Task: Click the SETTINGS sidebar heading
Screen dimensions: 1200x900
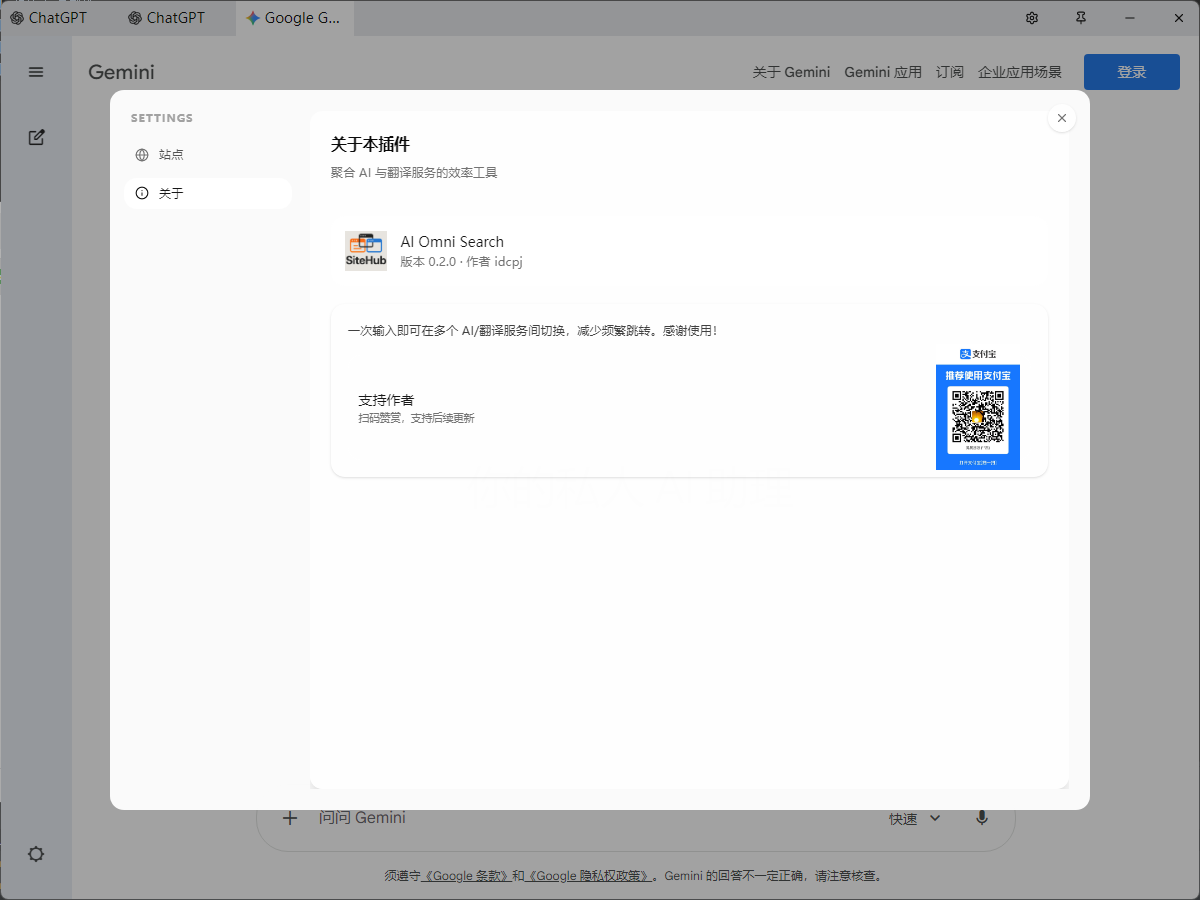Action: click(x=162, y=118)
